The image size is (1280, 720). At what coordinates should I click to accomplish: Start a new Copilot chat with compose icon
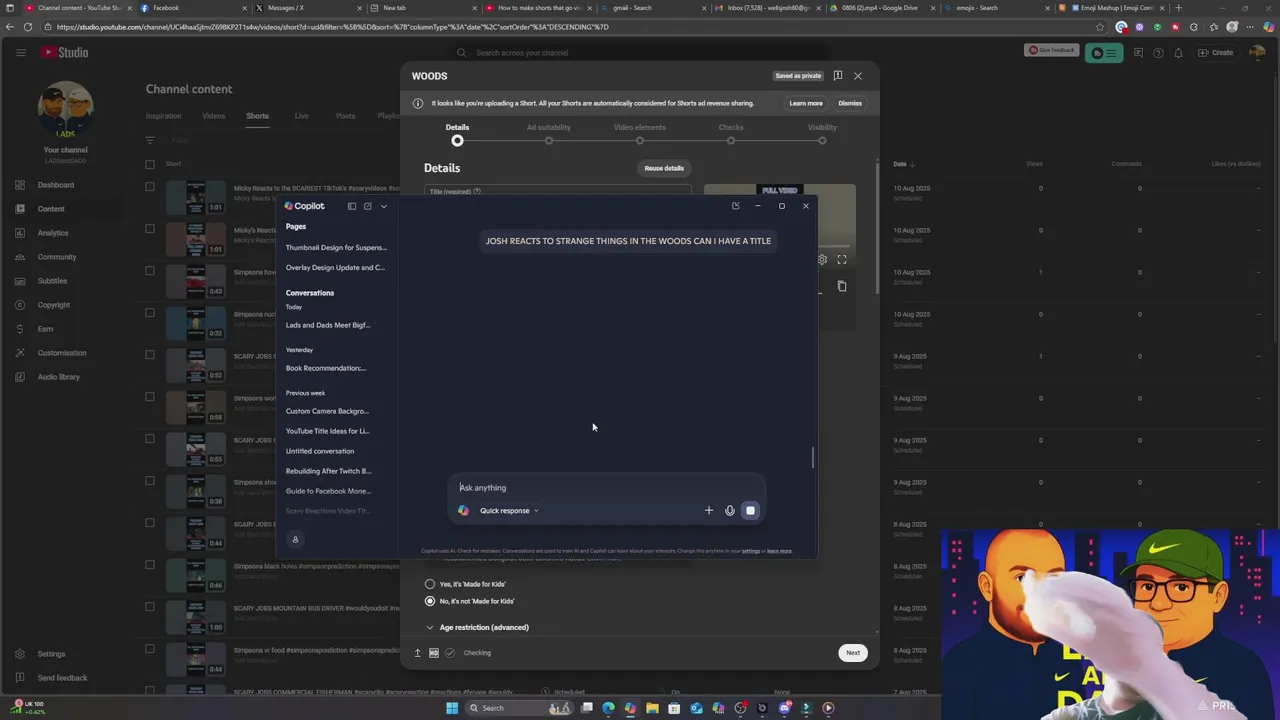click(x=367, y=206)
